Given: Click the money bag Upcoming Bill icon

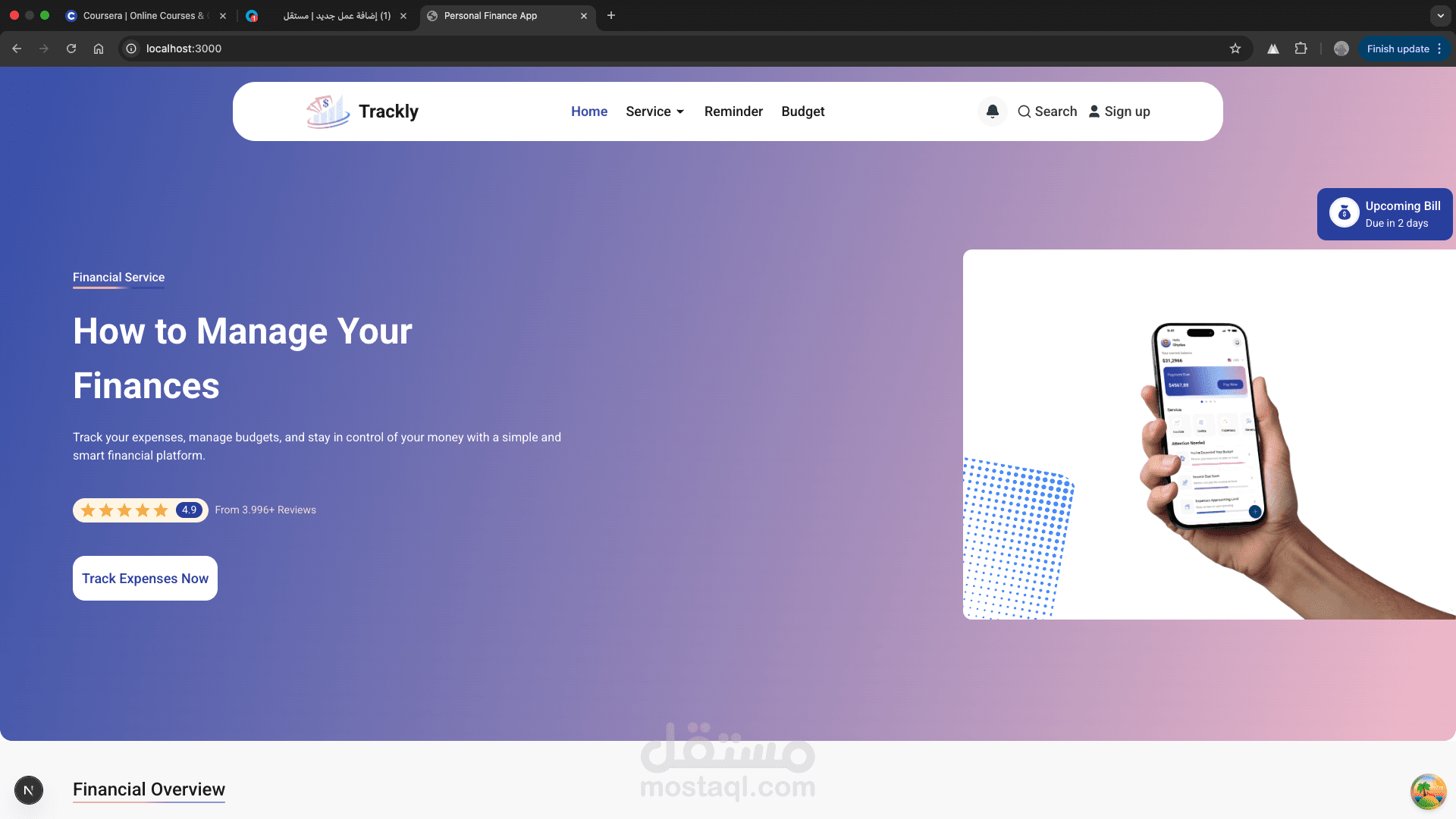Looking at the screenshot, I should (x=1344, y=213).
